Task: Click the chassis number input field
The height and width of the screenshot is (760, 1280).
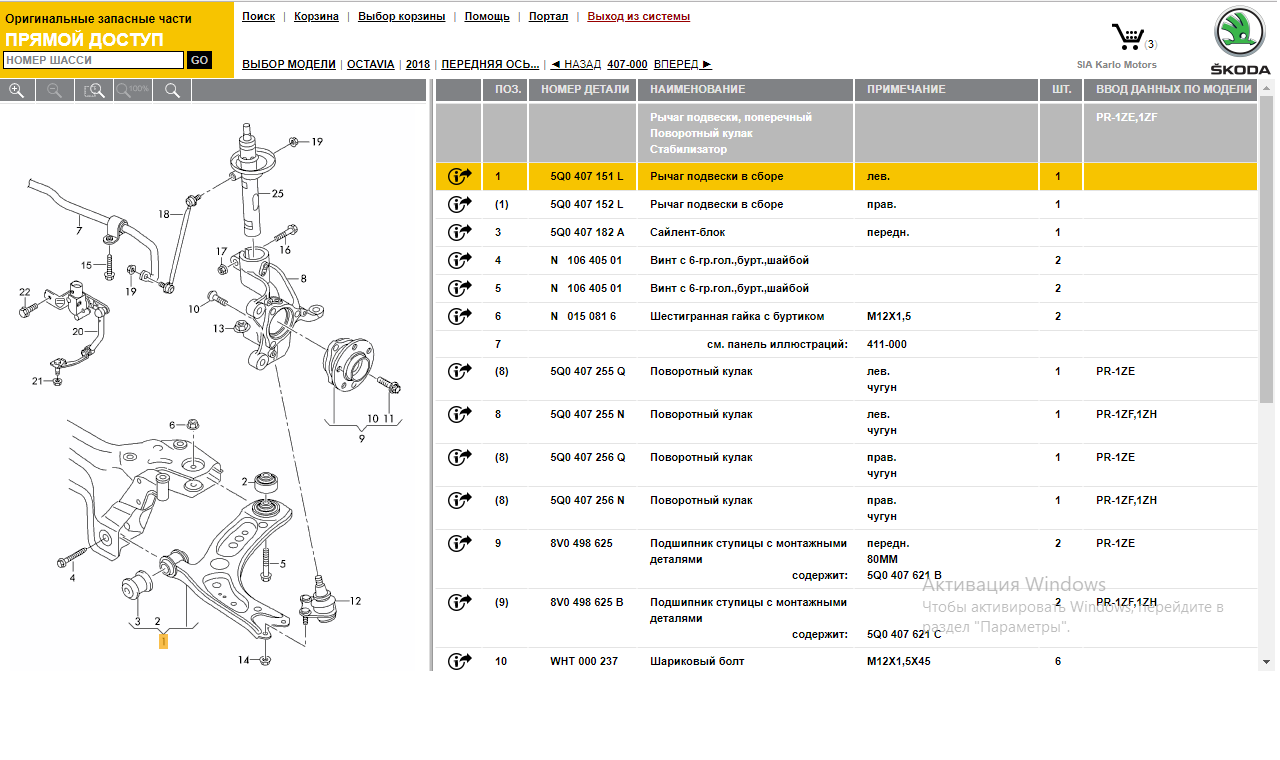Action: click(x=93, y=60)
